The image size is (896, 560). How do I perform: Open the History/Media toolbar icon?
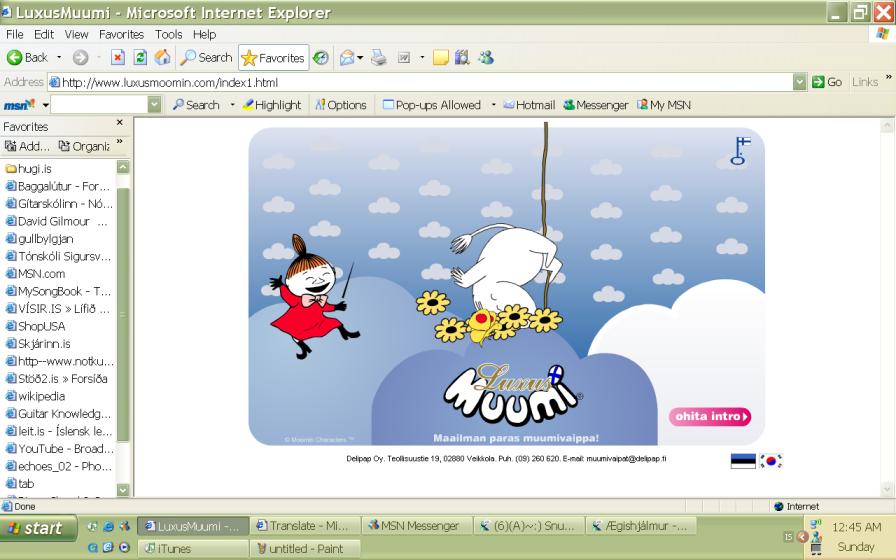[321, 58]
